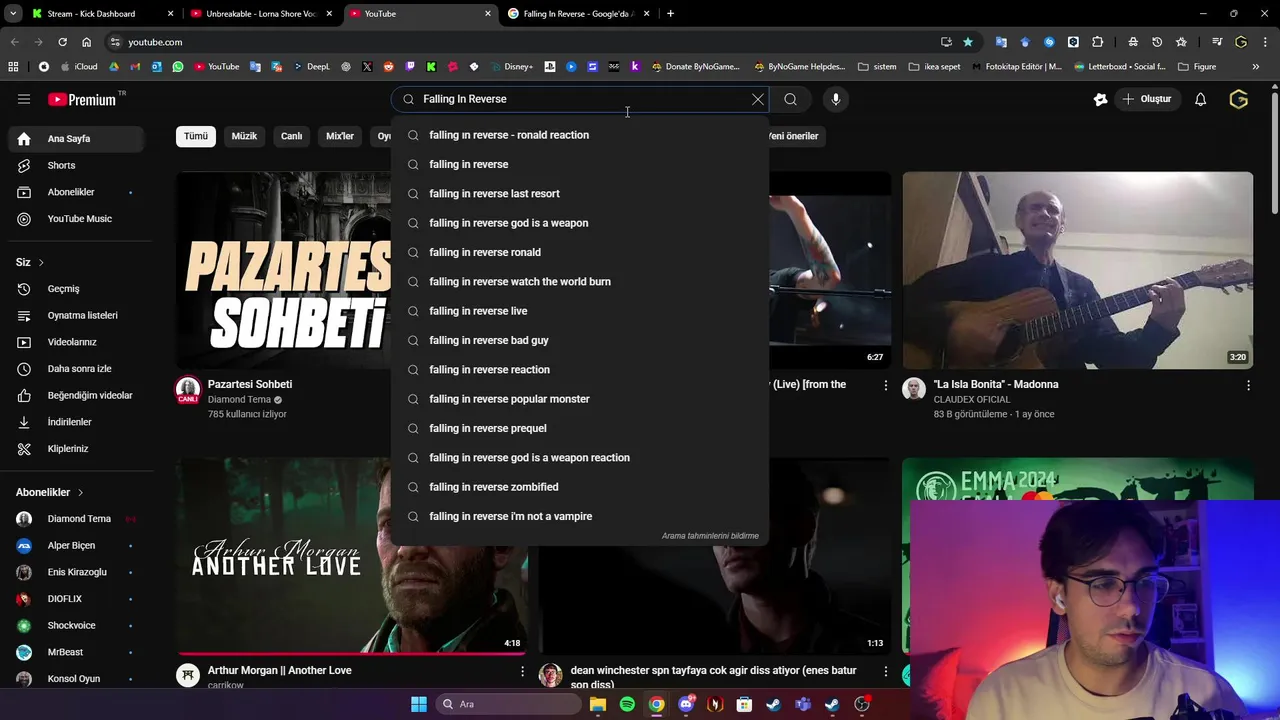1280x720 pixels.
Task: Open the Figure bookmarks folder
Action: pos(1197,67)
